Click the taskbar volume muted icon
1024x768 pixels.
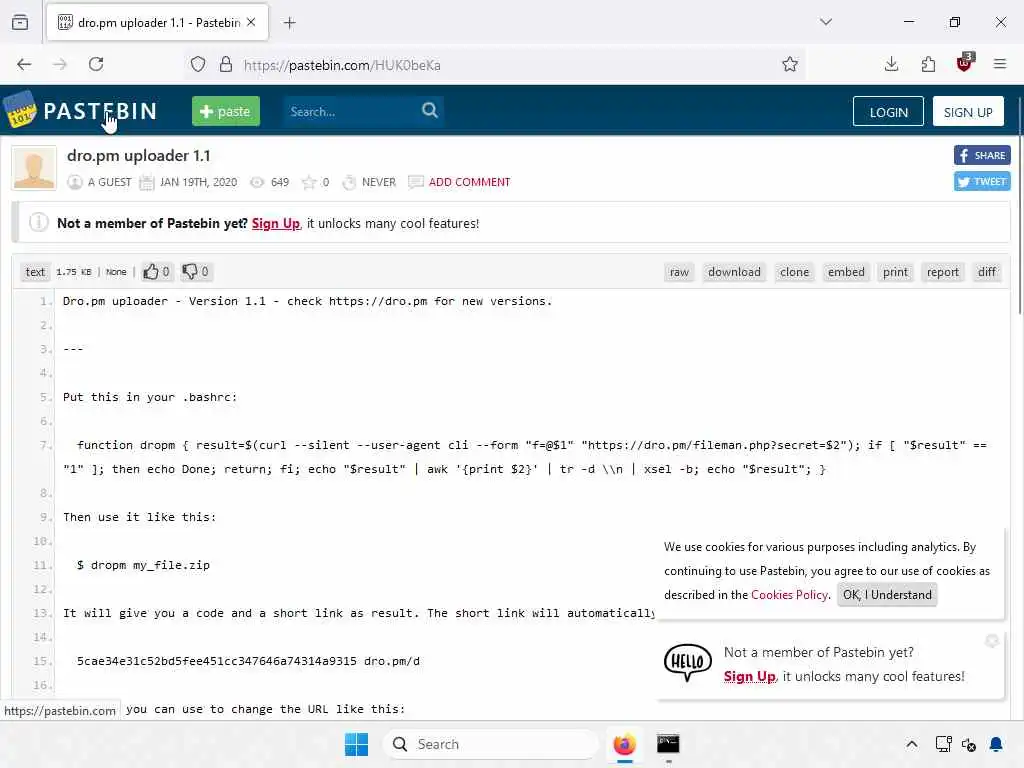click(968, 744)
